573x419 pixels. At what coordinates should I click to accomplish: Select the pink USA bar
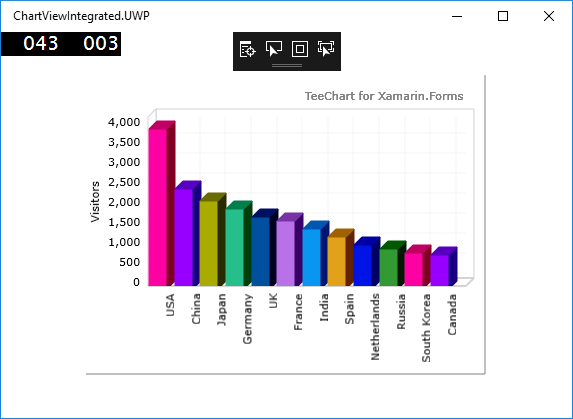(158, 207)
